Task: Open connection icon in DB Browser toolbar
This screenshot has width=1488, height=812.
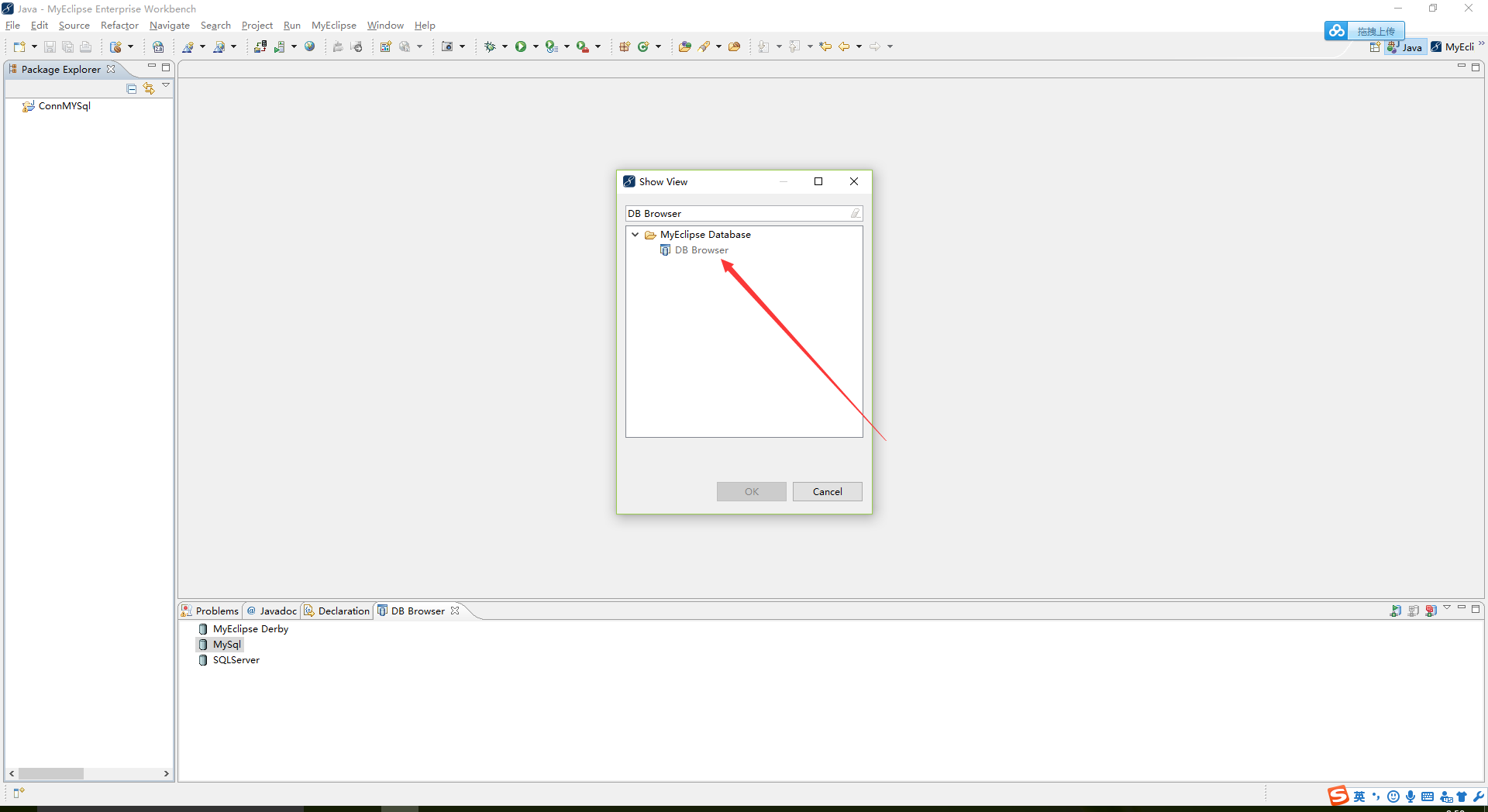Action: click(x=1395, y=611)
